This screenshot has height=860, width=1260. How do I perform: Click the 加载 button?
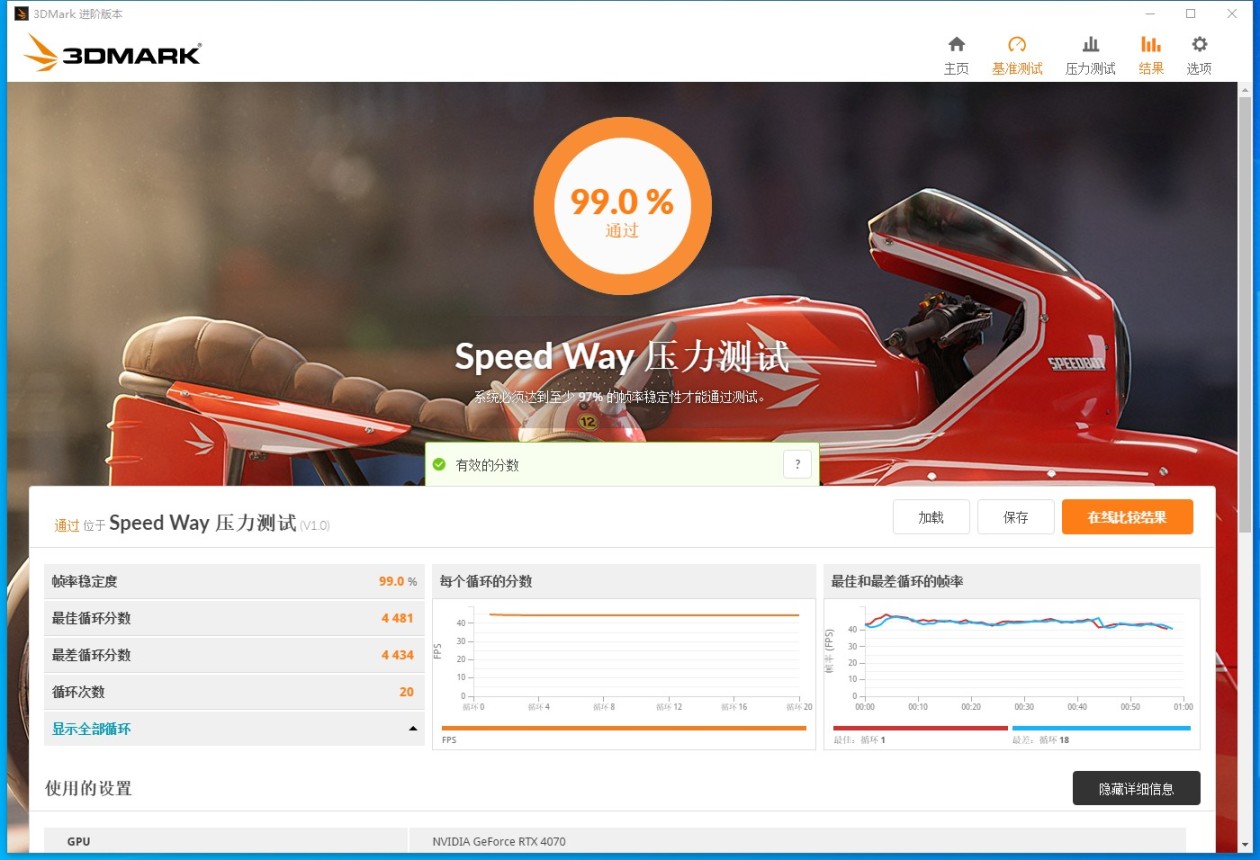[931, 517]
